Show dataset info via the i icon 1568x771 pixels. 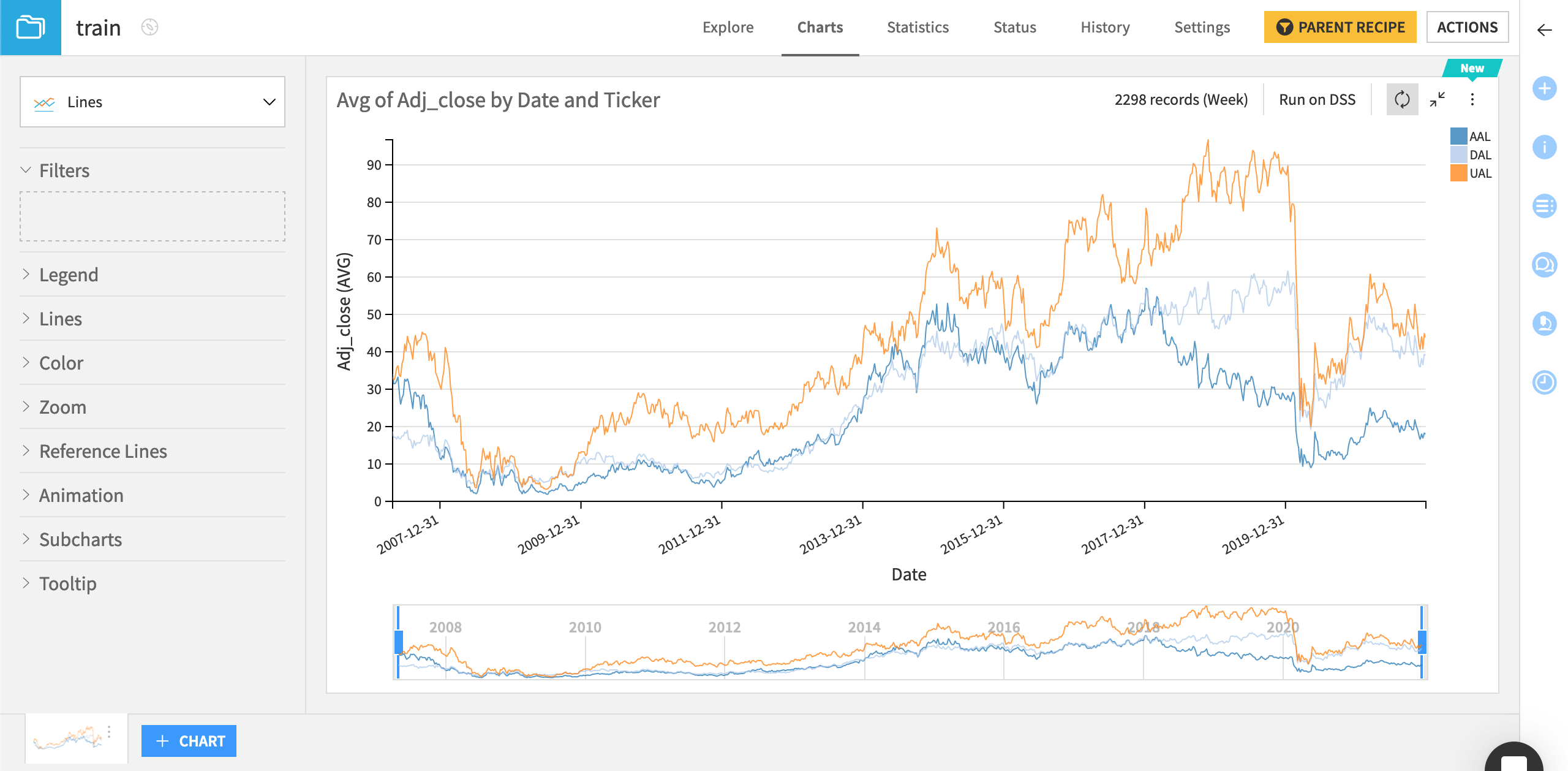(1544, 147)
